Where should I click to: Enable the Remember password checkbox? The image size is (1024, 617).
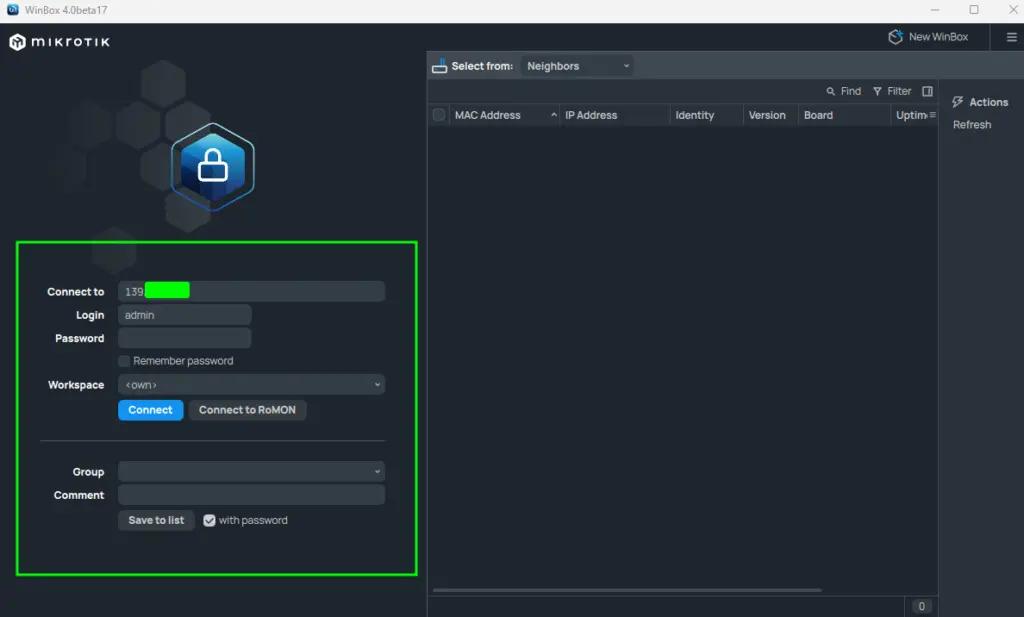click(124, 361)
